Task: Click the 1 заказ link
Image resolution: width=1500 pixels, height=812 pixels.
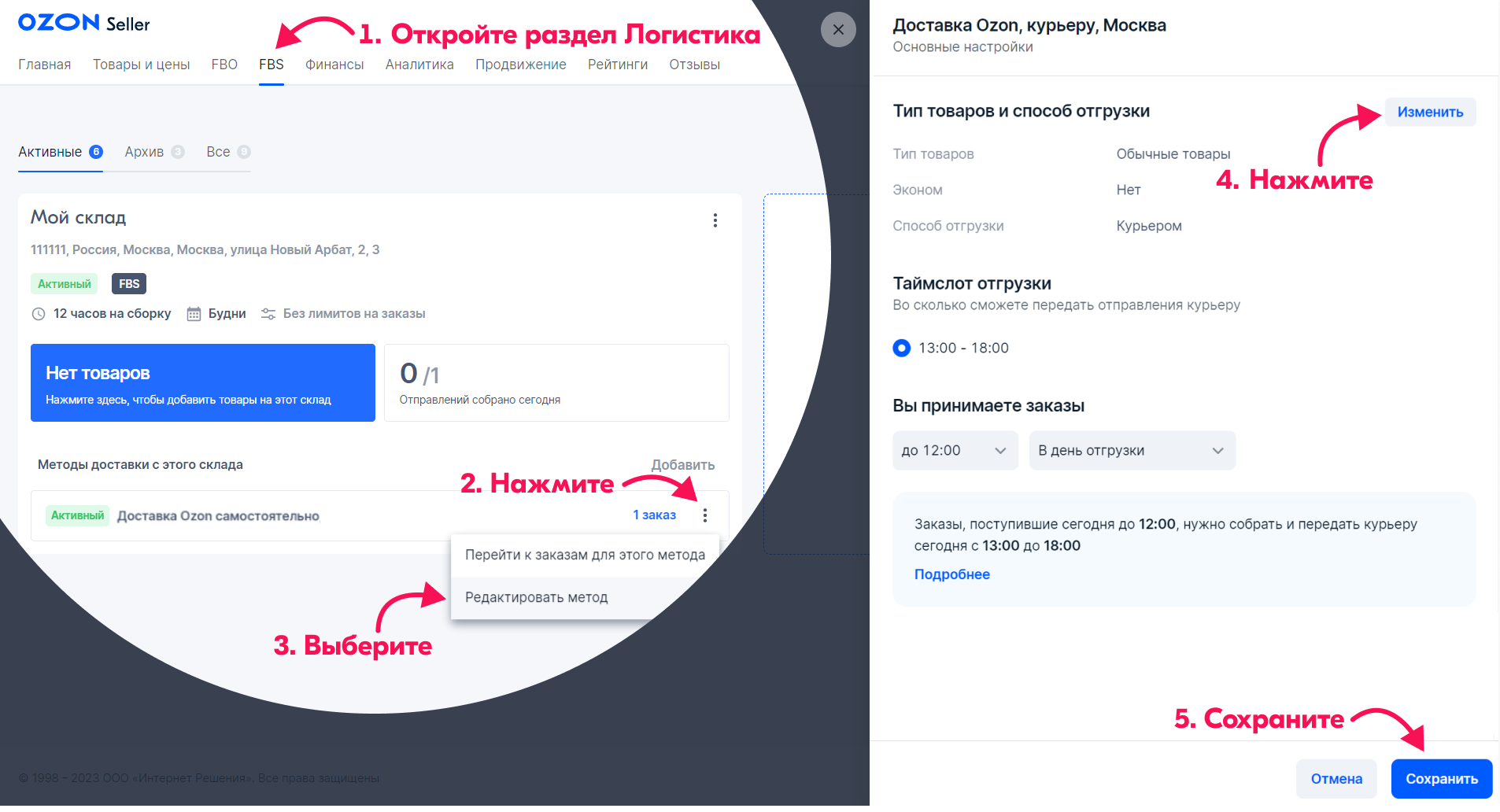Action: tap(655, 515)
